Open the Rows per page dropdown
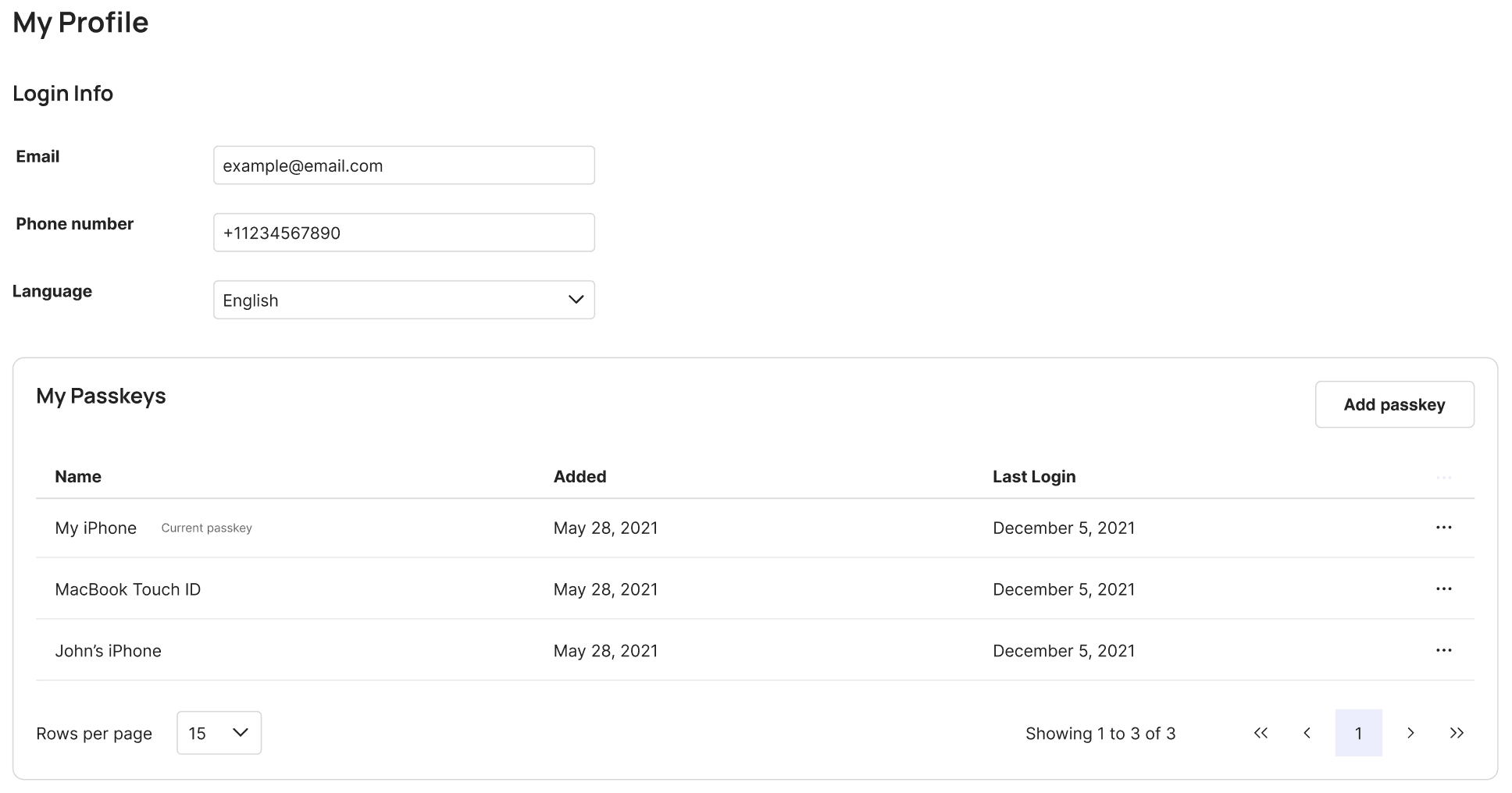Image resolution: width=1512 pixels, height=793 pixels. [219, 733]
